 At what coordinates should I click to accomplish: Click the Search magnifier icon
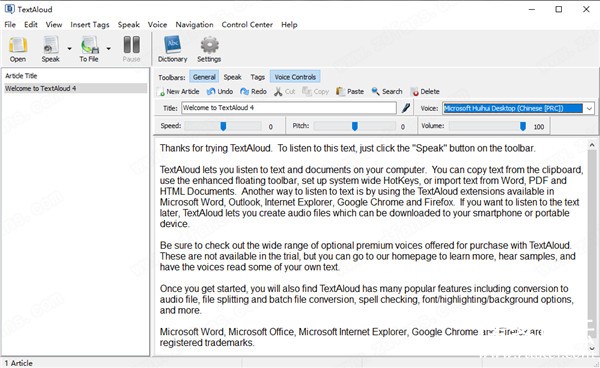click(x=375, y=91)
